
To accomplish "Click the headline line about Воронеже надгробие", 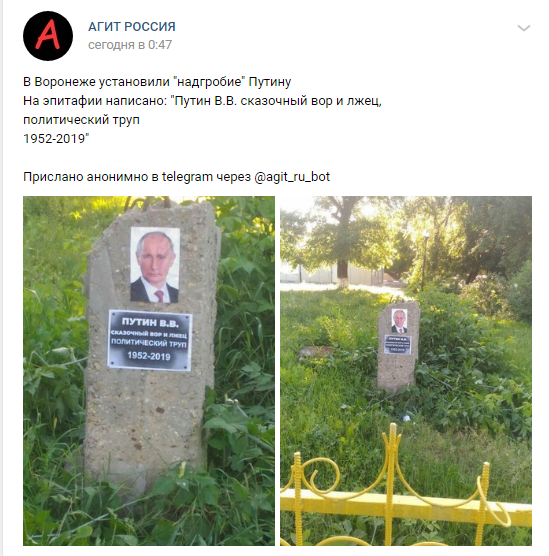I will pyautogui.click(x=157, y=82).
